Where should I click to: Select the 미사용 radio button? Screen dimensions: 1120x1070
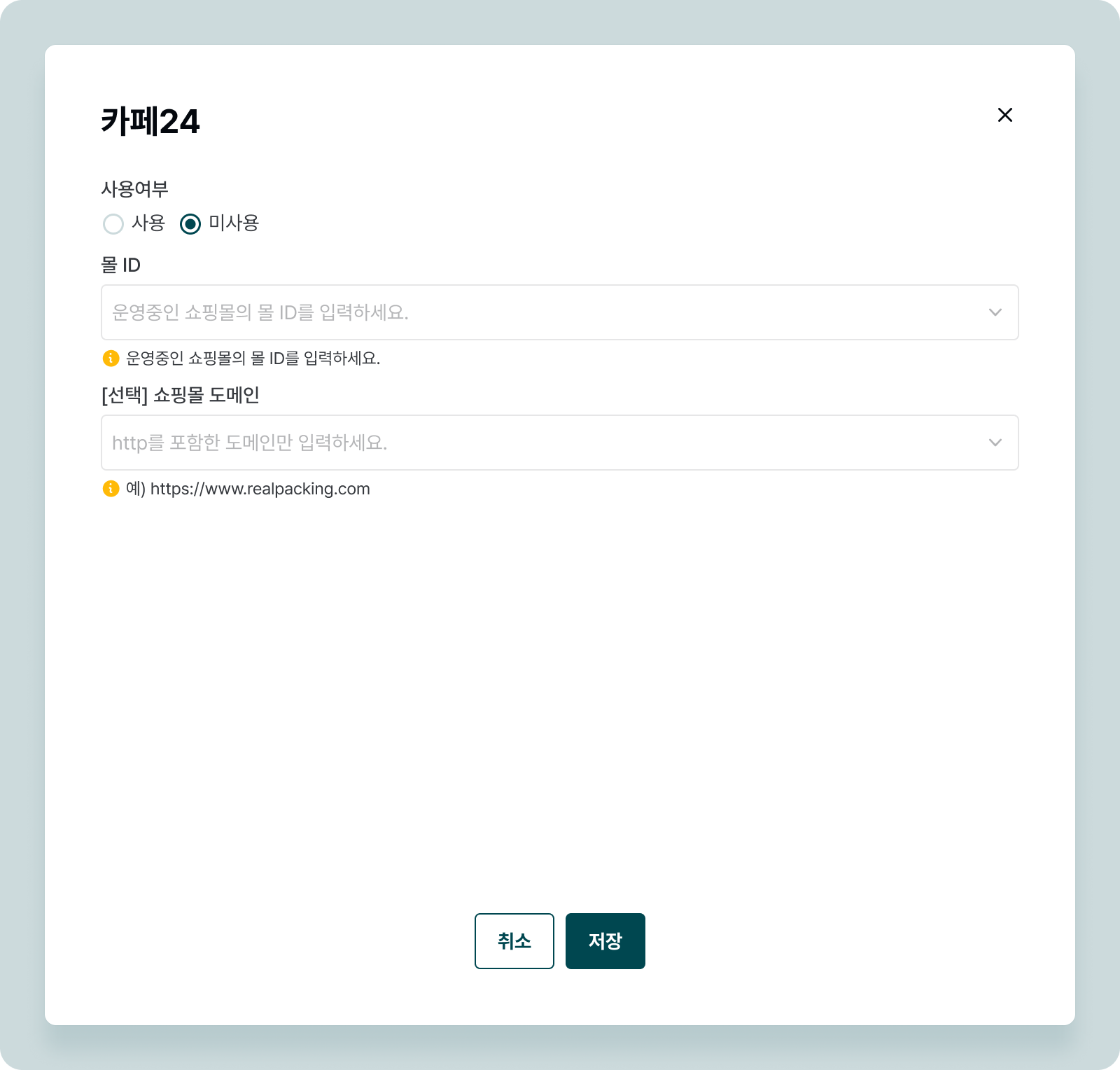pos(190,224)
